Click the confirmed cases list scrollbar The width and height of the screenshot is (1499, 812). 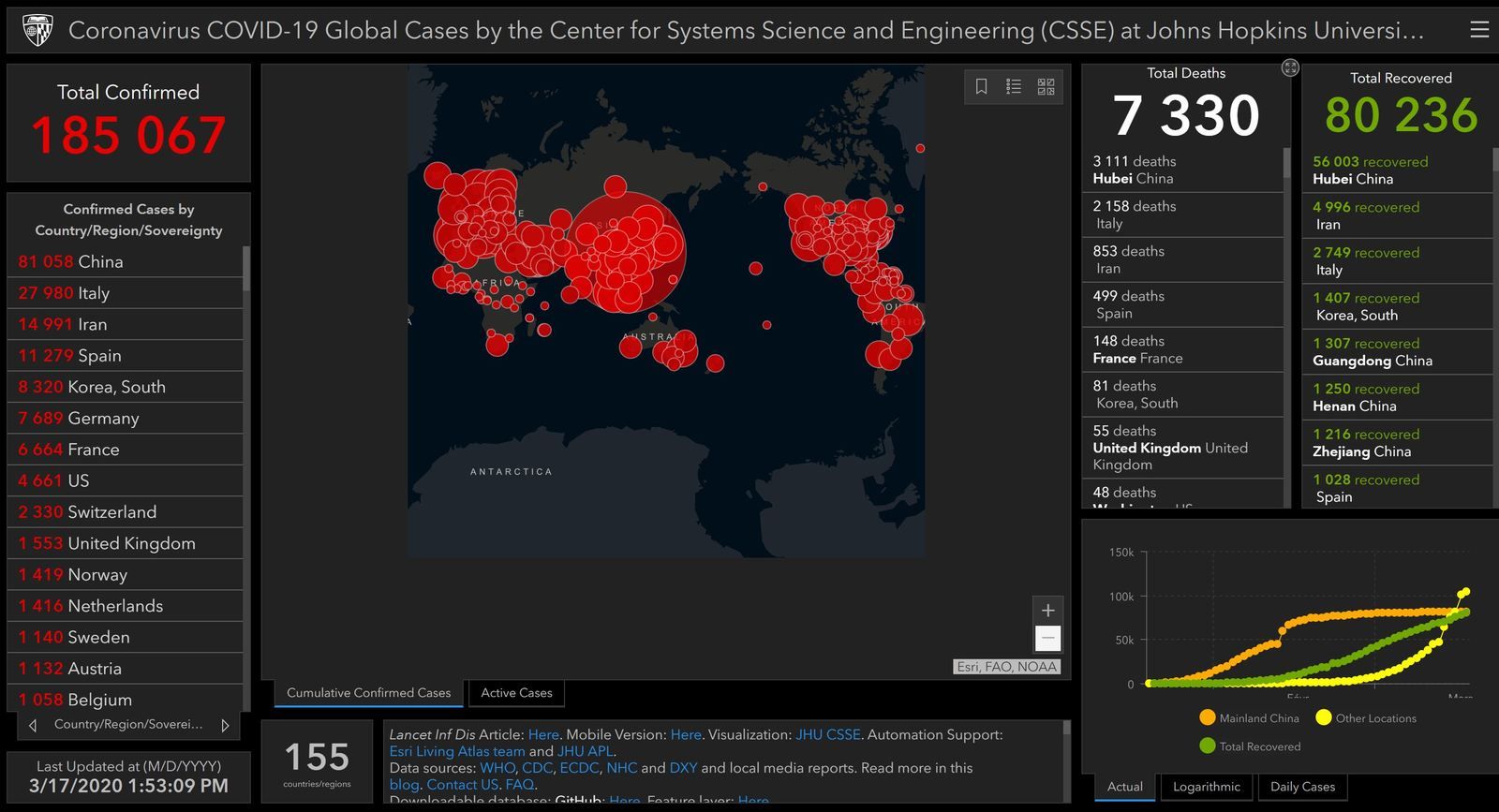tap(246, 268)
